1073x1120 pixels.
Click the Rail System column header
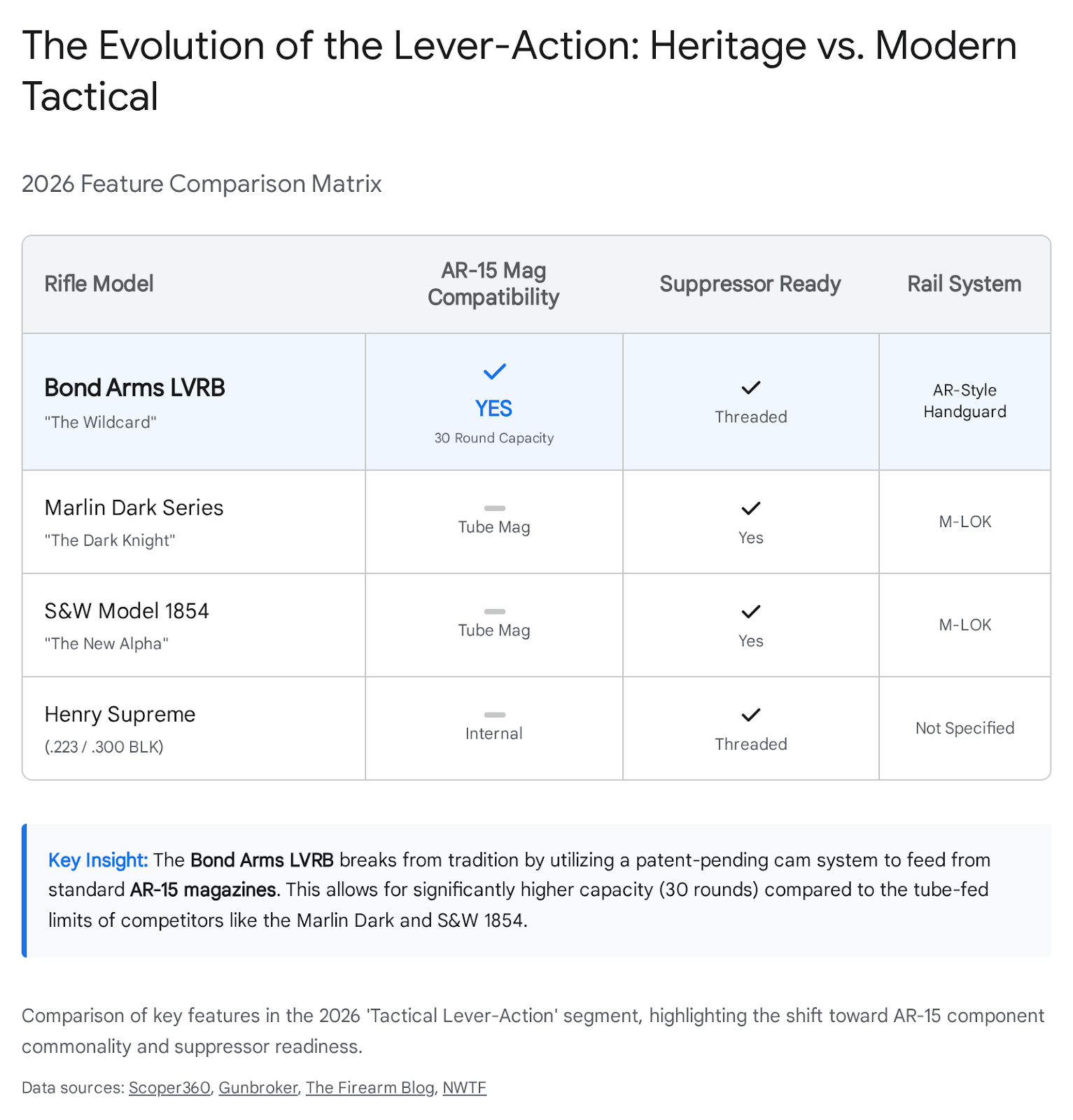coord(964,284)
